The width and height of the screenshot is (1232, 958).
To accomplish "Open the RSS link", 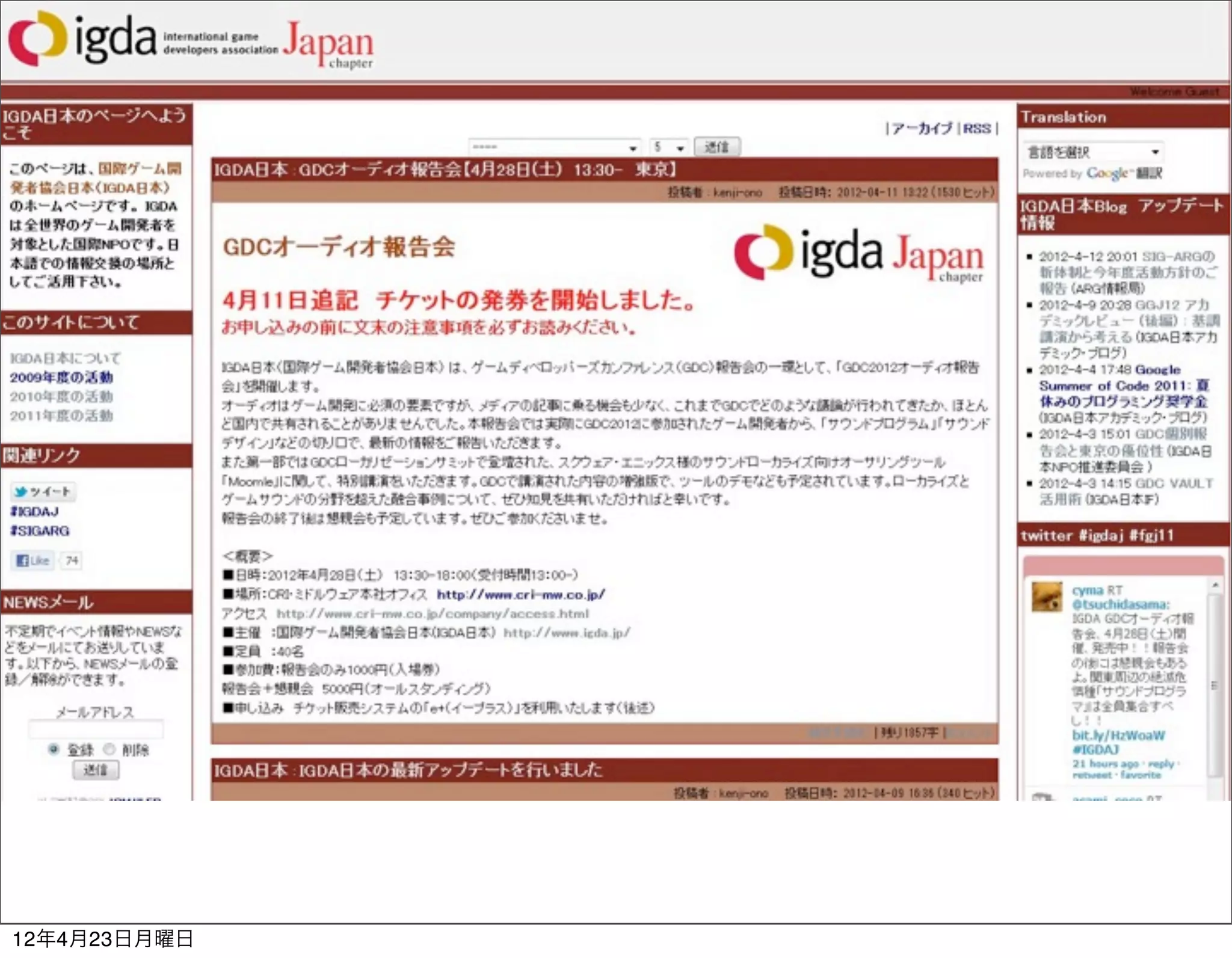I will (x=977, y=128).
